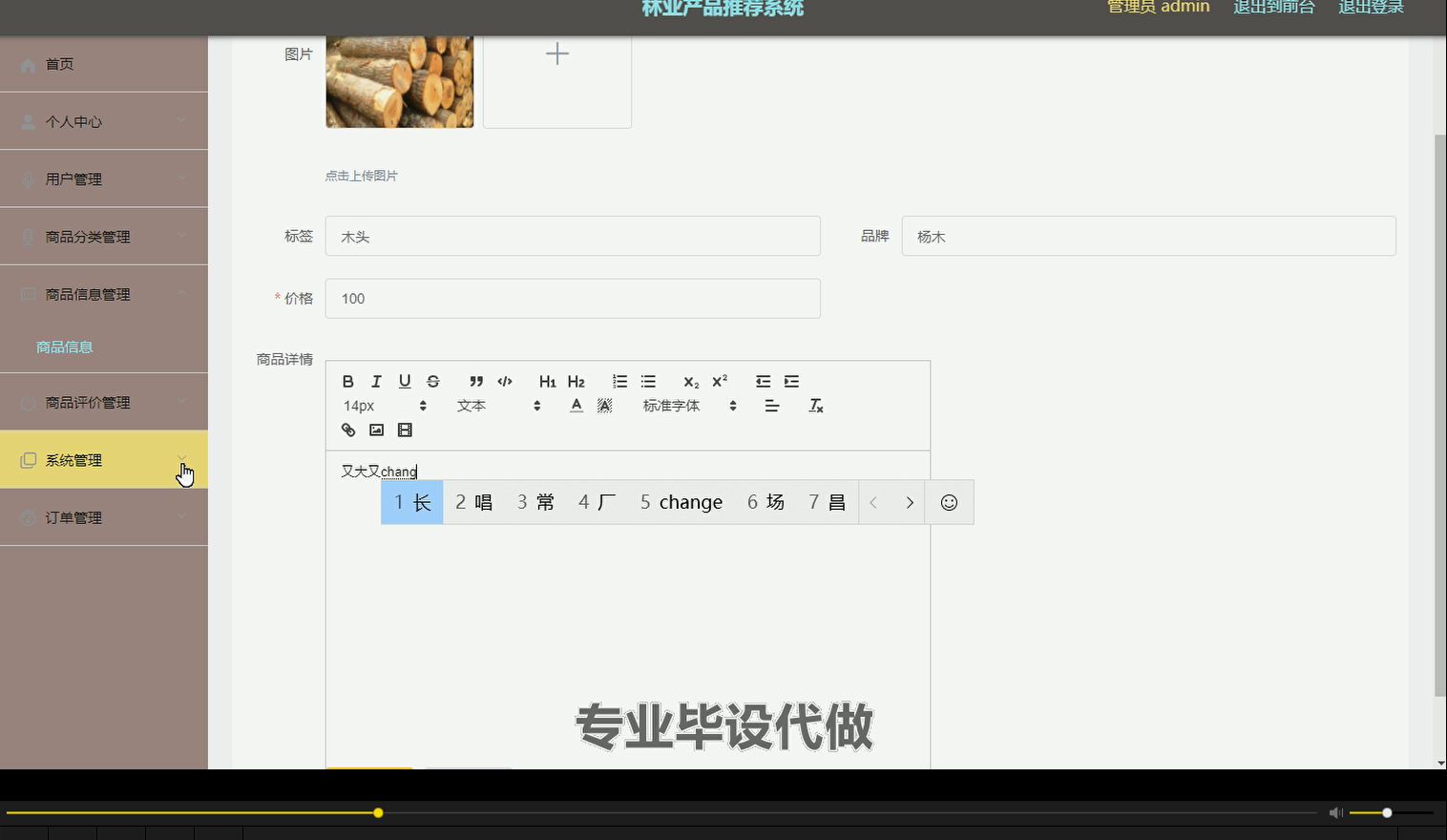The width and height of the screenshot is (1447, 840).
Task: Click 点击上传图片 to upload an image
Action: (x=362, y=176)
